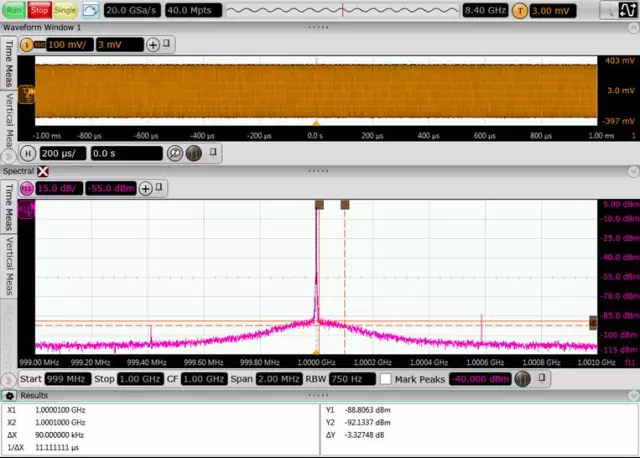
Task: Edit the RBW 750 Hz field
Action: point(353,379)
